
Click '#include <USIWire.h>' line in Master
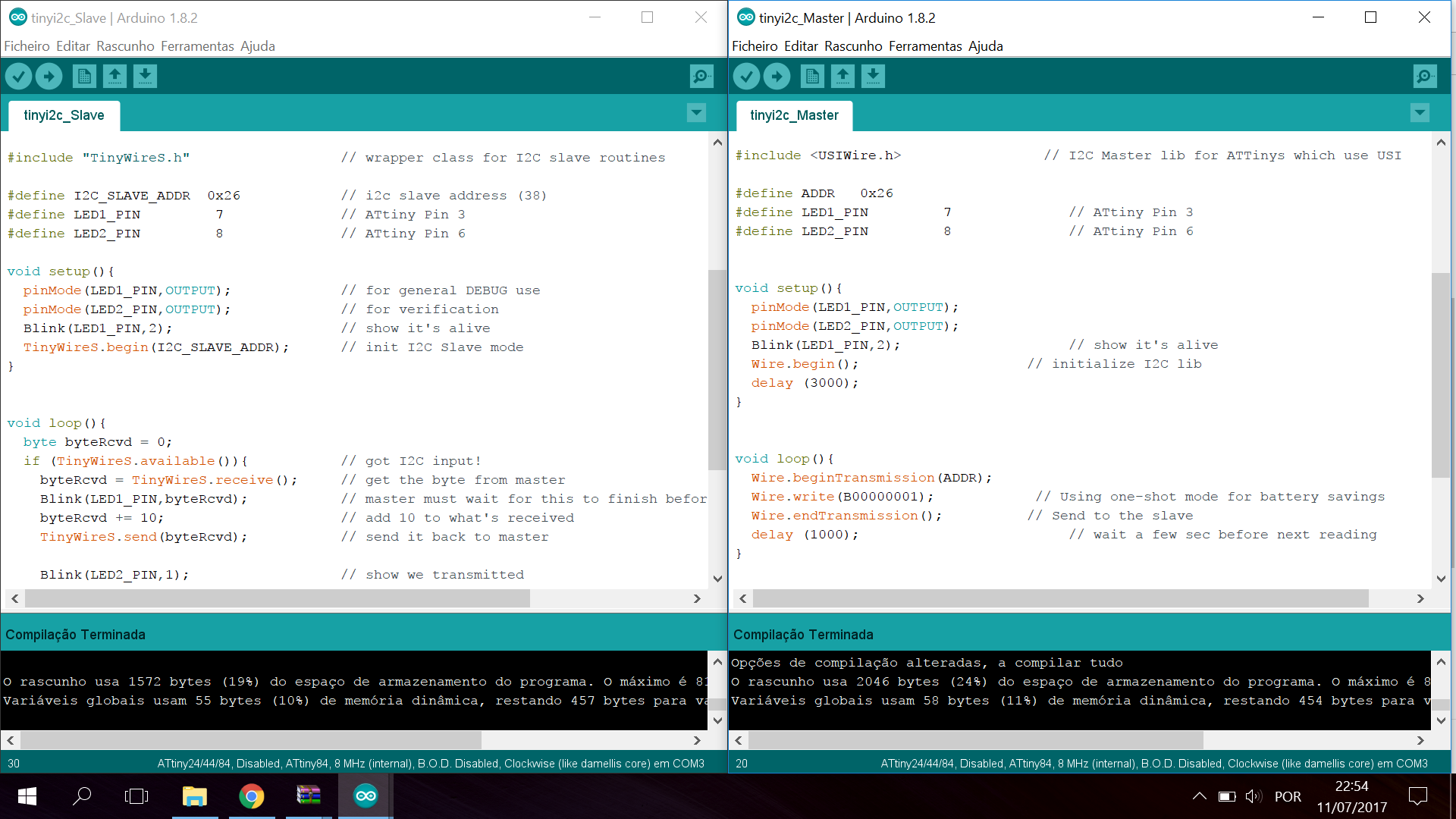coord(818,155)
